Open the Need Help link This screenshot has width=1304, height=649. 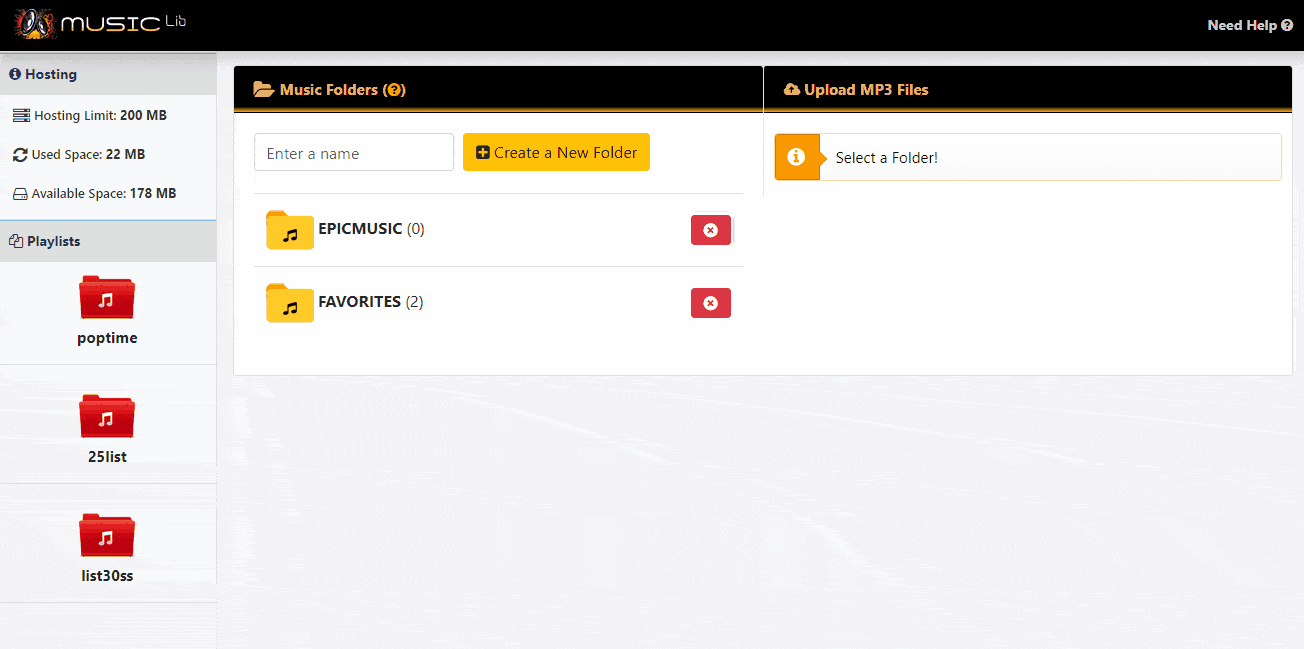click(1249, 25)
